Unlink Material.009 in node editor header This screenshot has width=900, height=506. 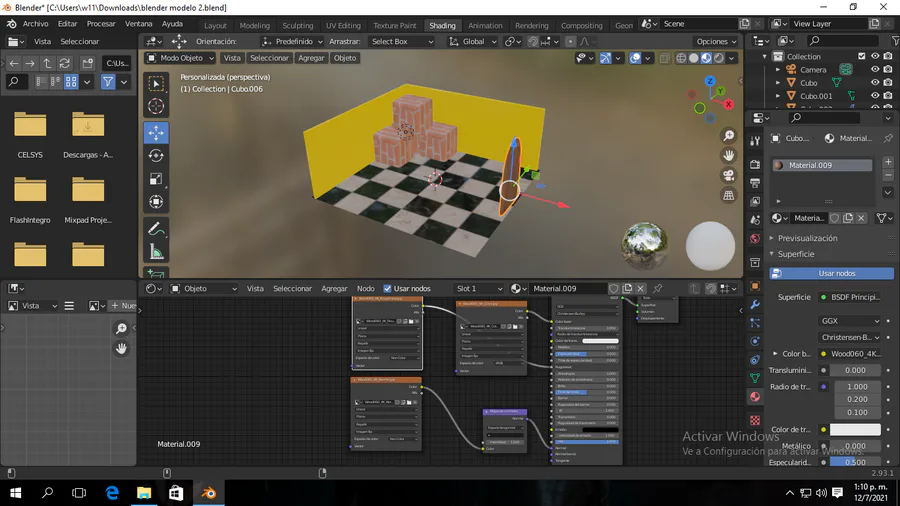point(641,289)
